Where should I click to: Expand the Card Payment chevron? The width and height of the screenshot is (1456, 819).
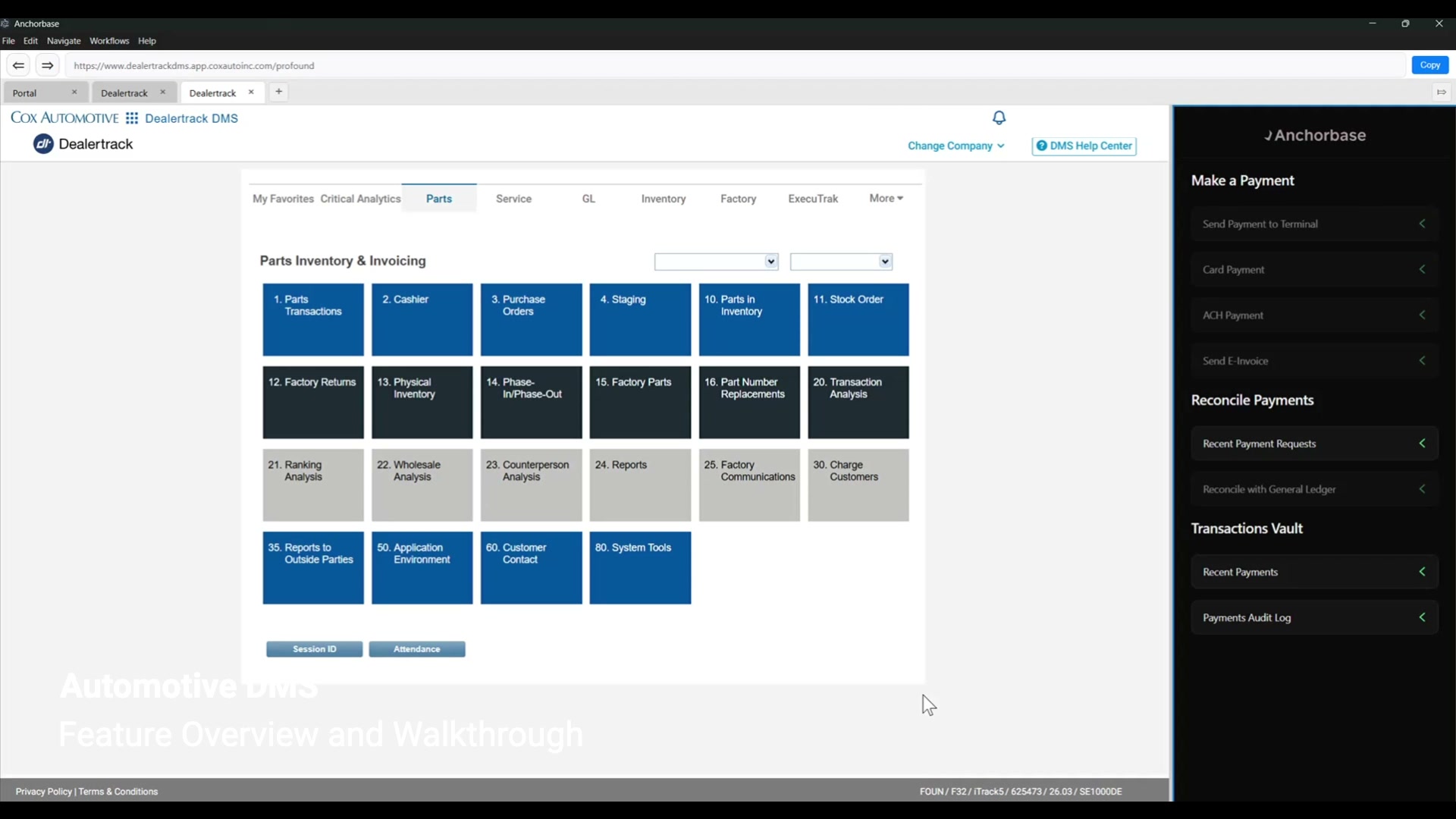click(1423, 269)
